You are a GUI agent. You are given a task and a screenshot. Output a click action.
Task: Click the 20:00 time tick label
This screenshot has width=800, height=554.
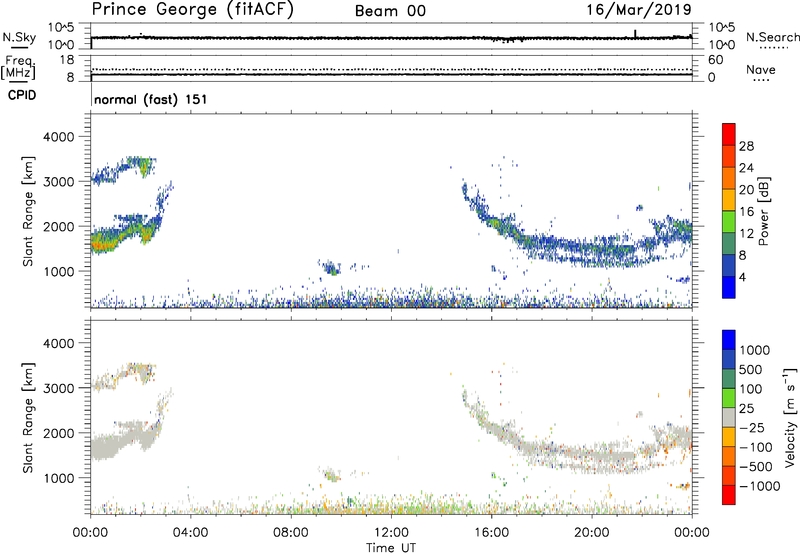click(x=592, y=533)
